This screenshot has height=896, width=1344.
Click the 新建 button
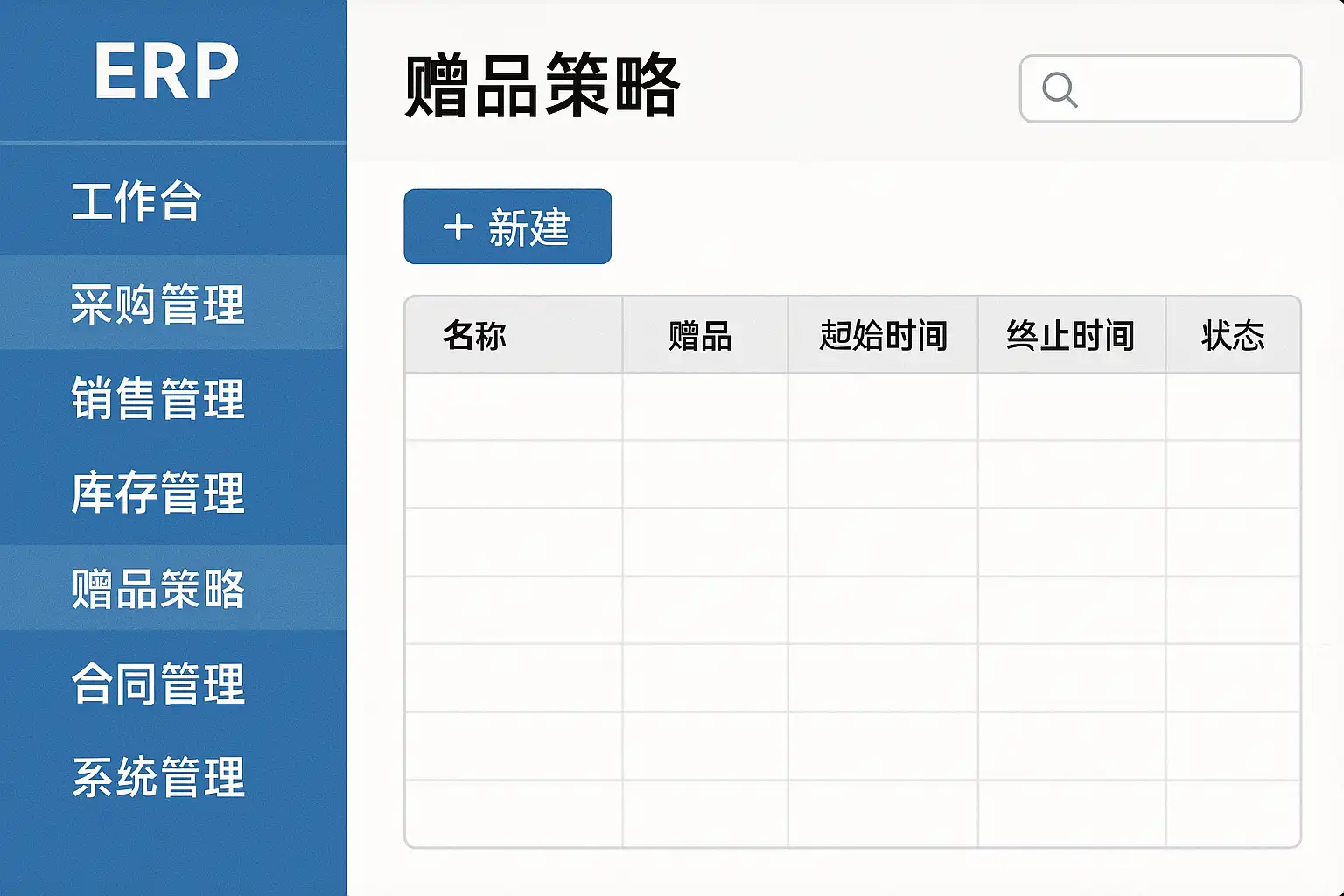(x=507, y=227)
